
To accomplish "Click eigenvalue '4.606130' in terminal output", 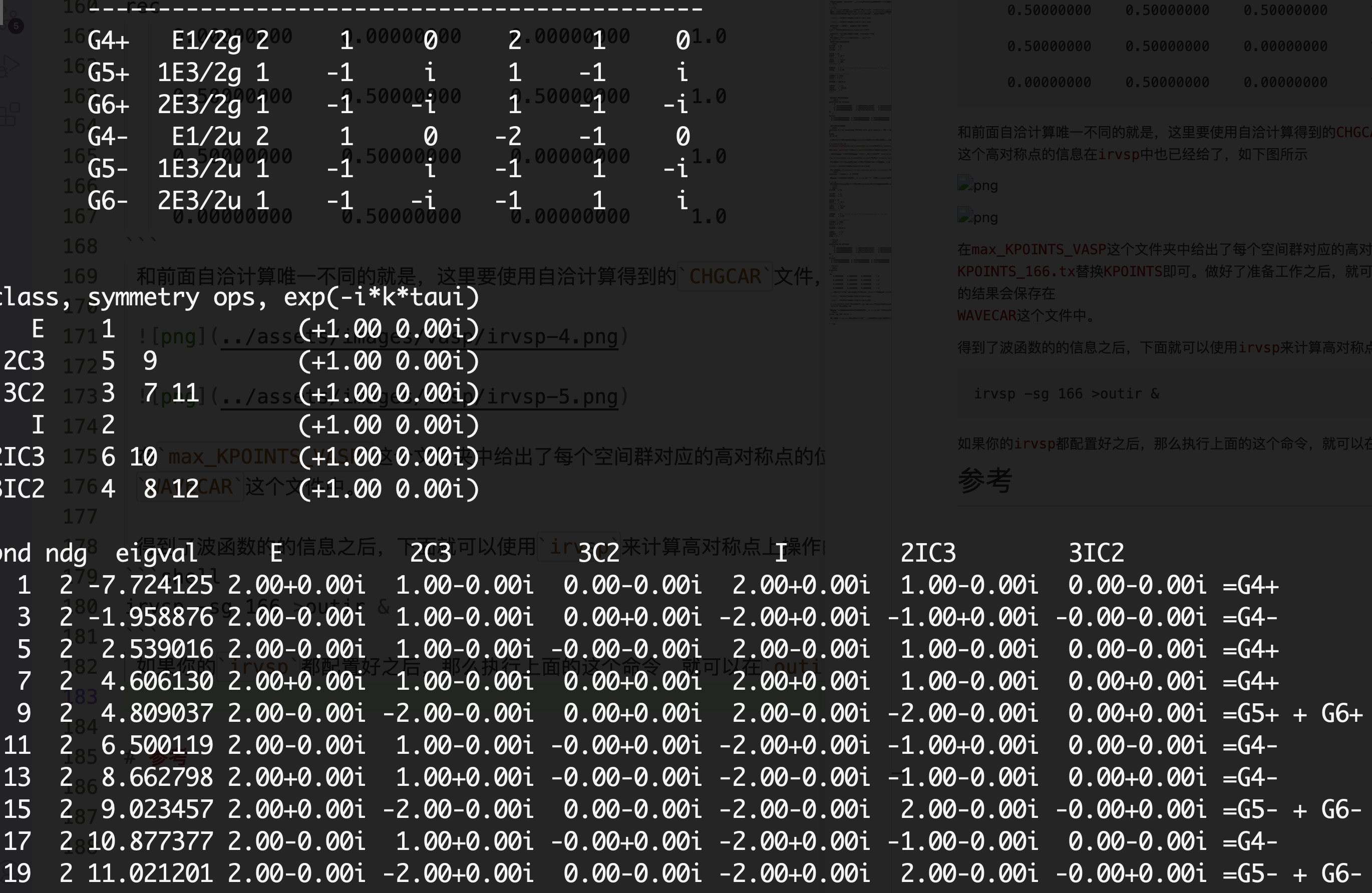I will 157,682.
